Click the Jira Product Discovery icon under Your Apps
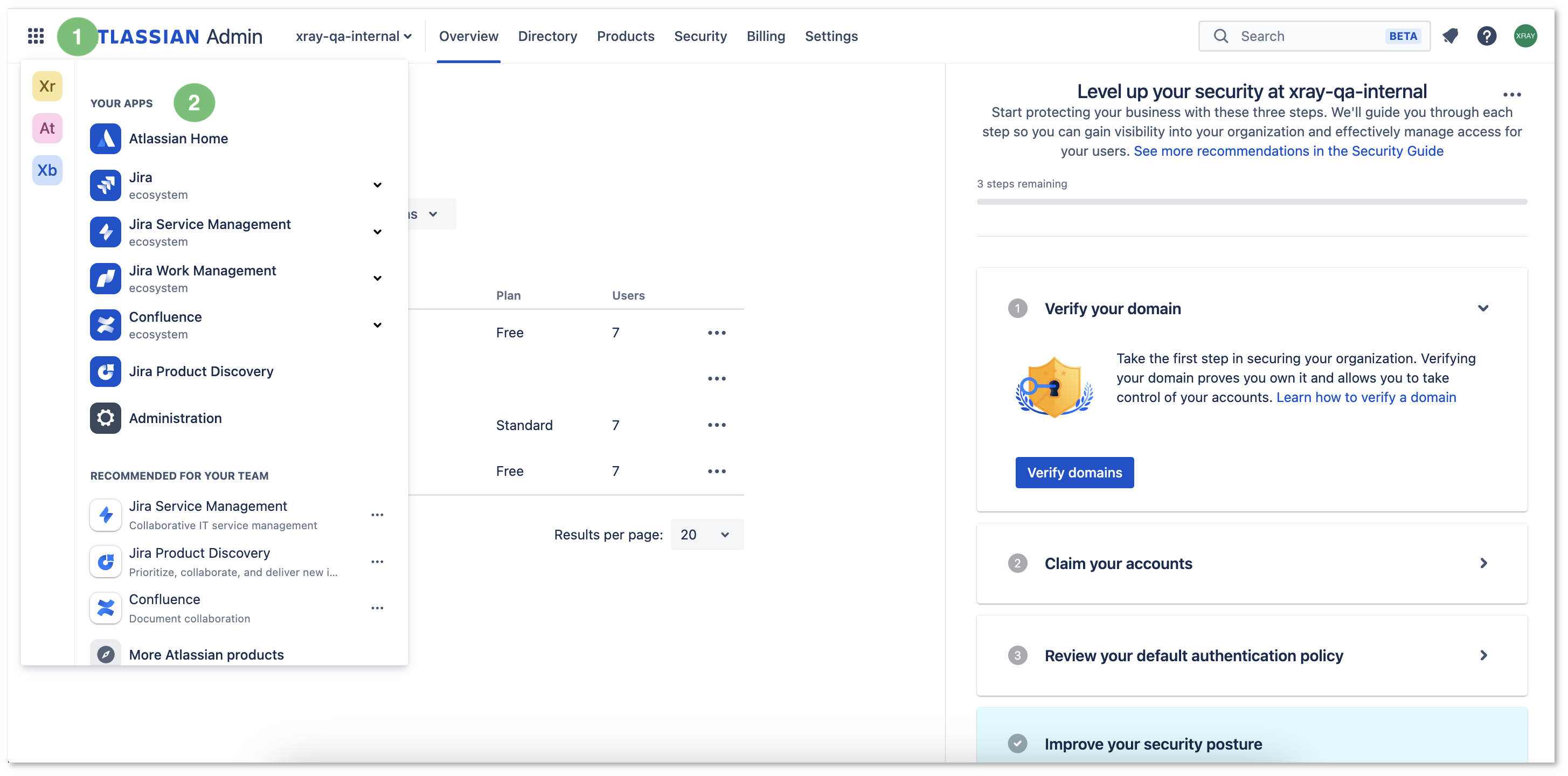 (105, 371)
